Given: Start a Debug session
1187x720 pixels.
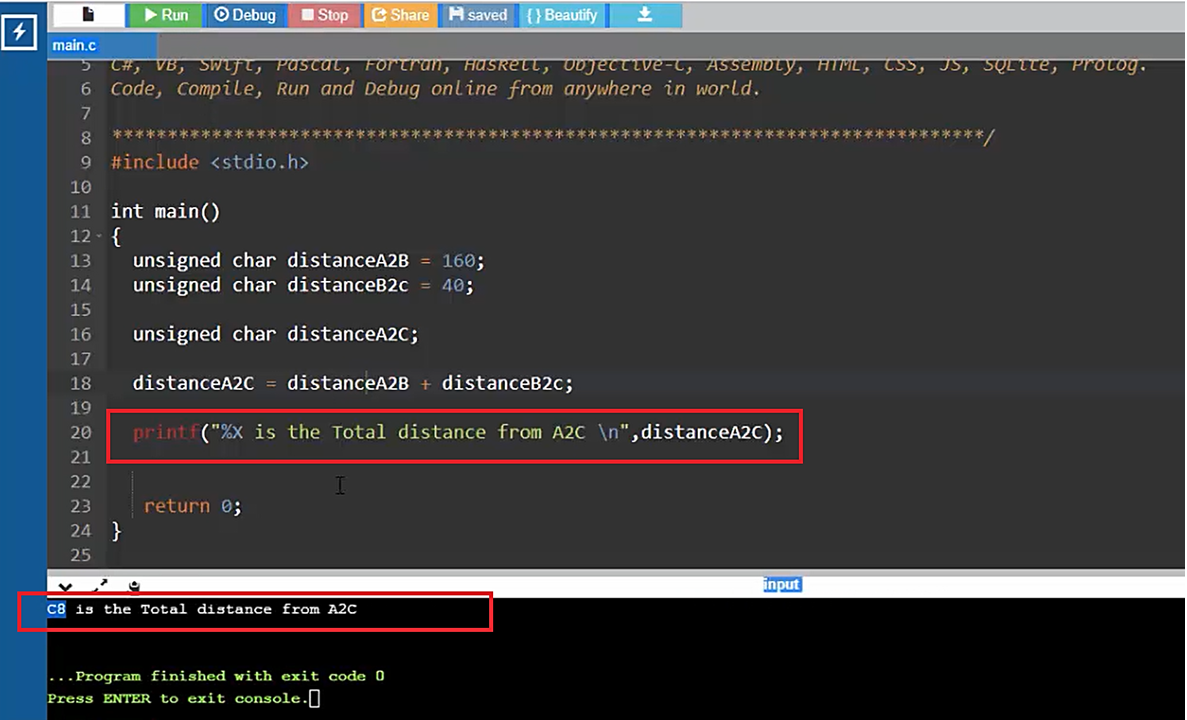Looking at the screenshot, I should coord(245,15).
